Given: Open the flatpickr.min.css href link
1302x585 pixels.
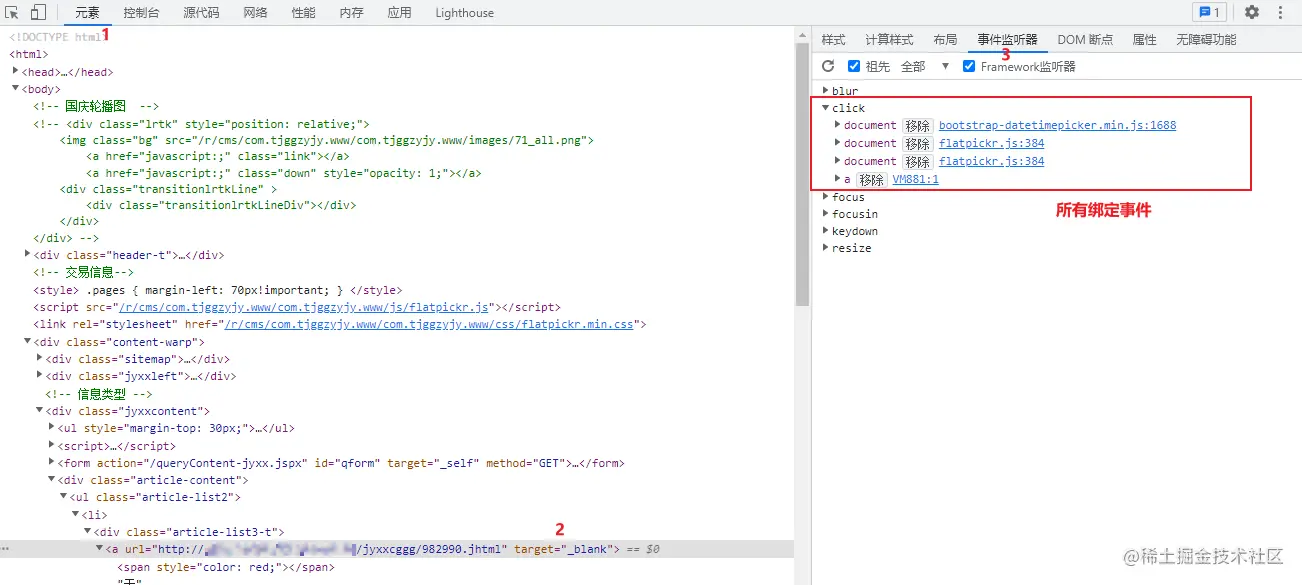Looking at the screenshot, I should (430, 325).
